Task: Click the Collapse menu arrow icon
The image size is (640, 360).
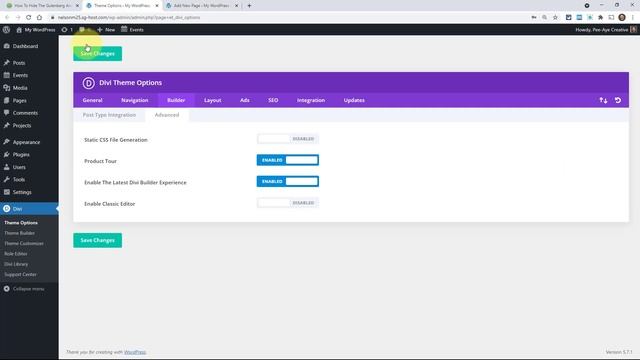Action: point(7,289)
